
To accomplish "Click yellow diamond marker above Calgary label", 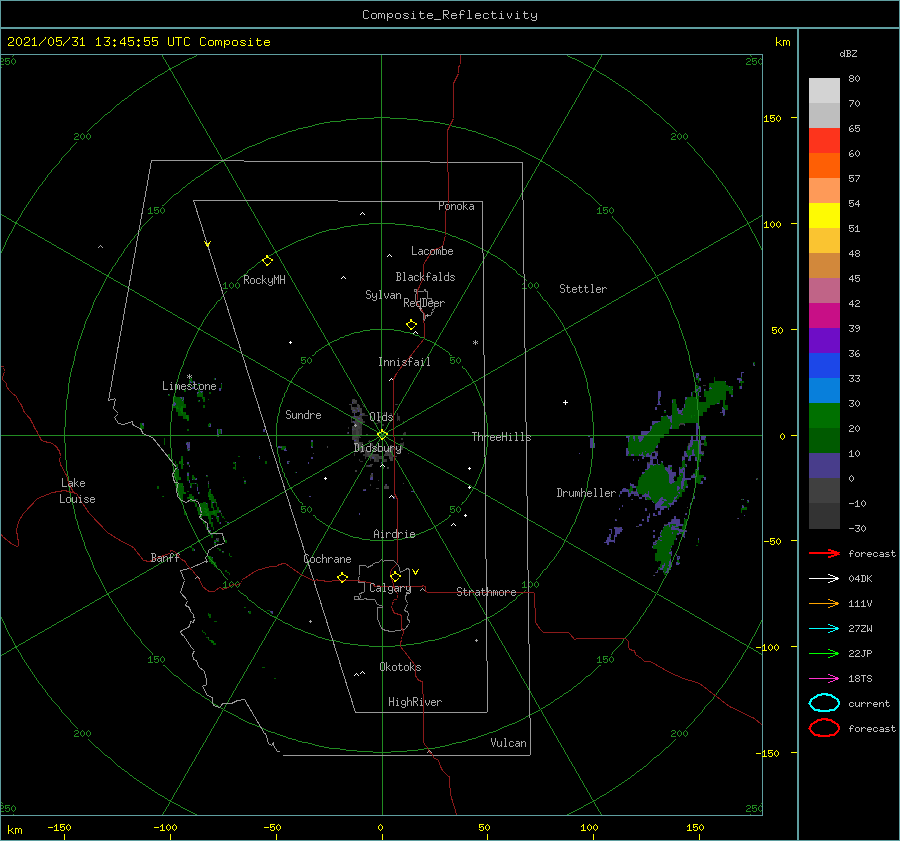I will coord(395,576).
